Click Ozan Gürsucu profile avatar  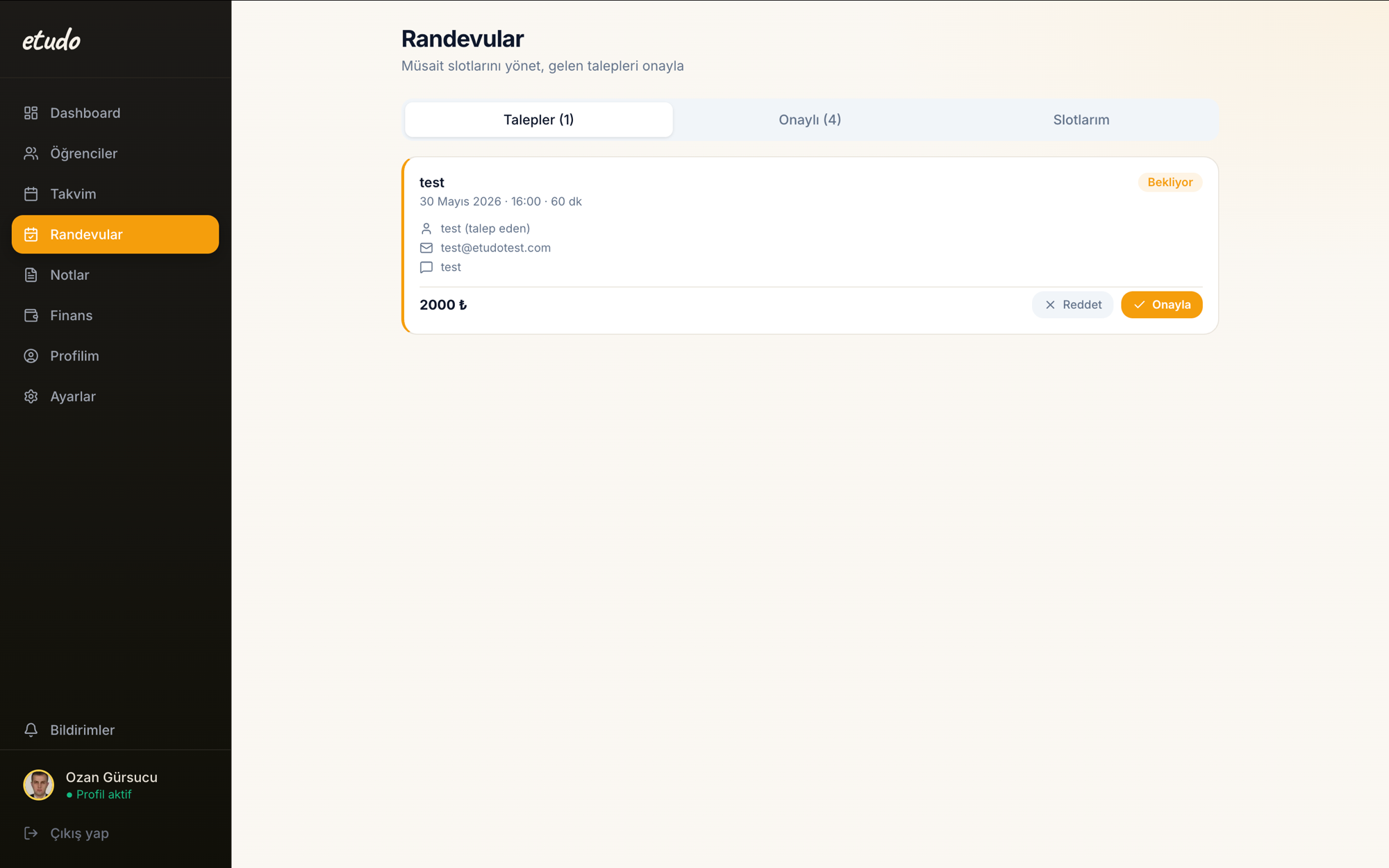pyautogui.click(x=39, y=785)
